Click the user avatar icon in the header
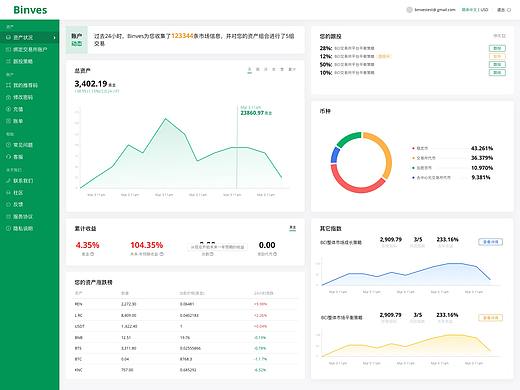Screen dimensions: 520x390 pyautogui.click(x=409, y=10)
